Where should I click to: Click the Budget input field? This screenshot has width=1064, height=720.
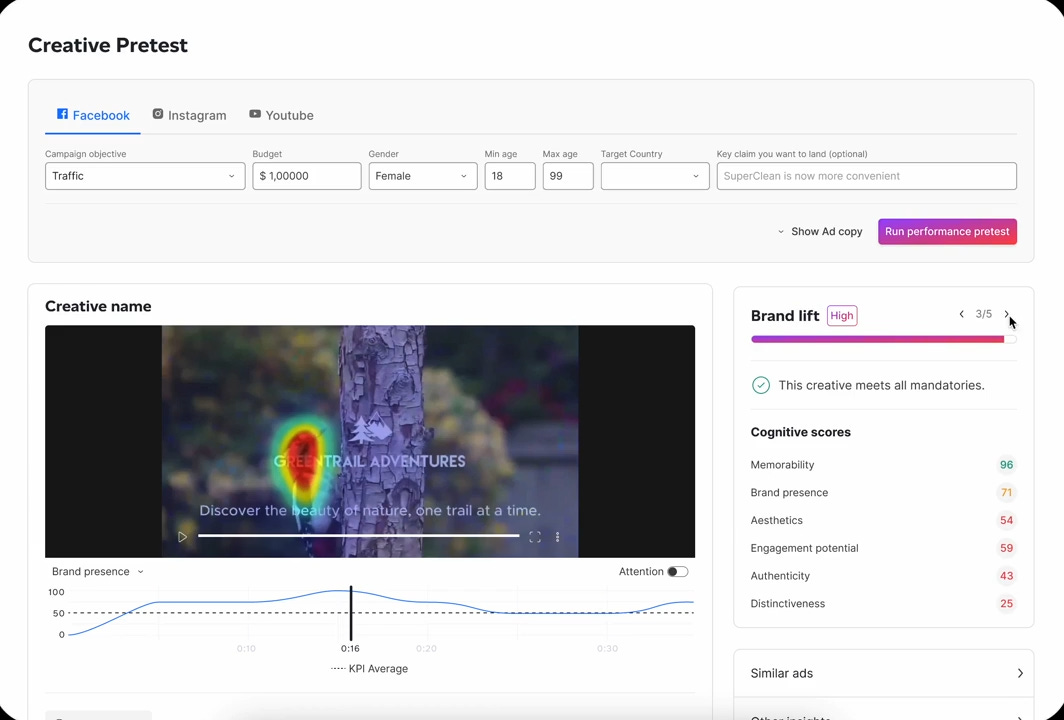click(307, 176)
